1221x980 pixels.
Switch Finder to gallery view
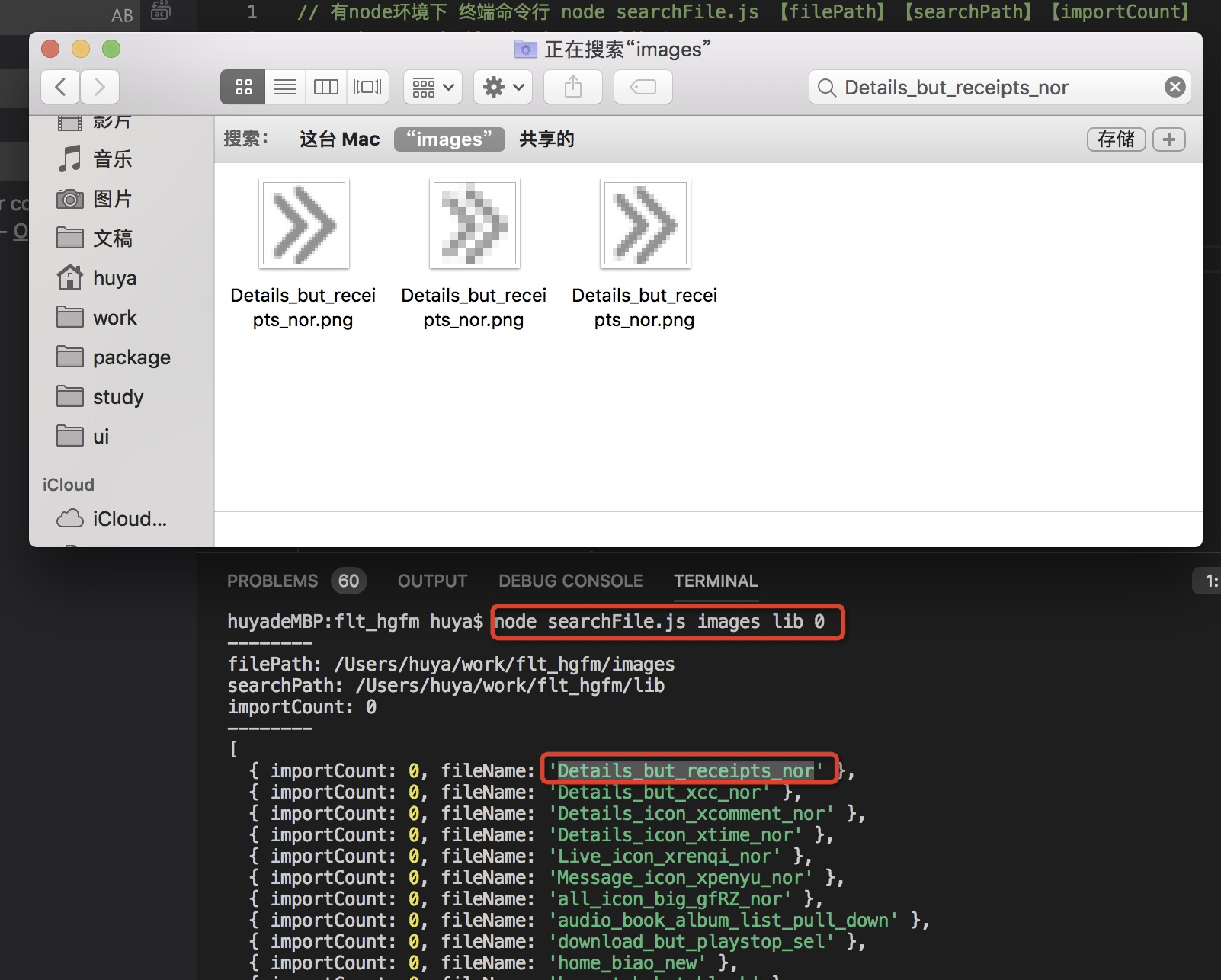click(x=367, y=87)
